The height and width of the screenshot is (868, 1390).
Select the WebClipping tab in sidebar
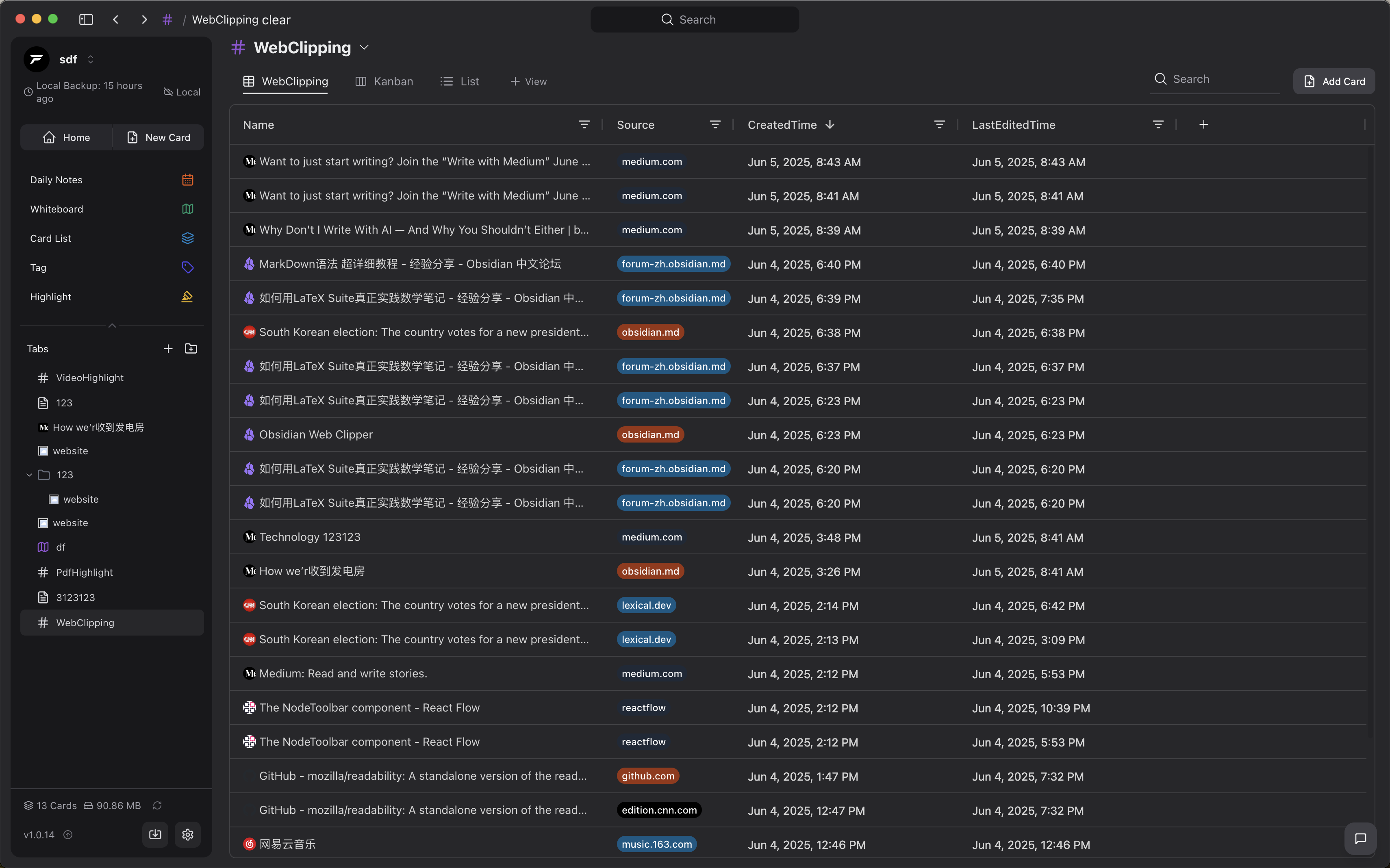[x=112, y=623]
